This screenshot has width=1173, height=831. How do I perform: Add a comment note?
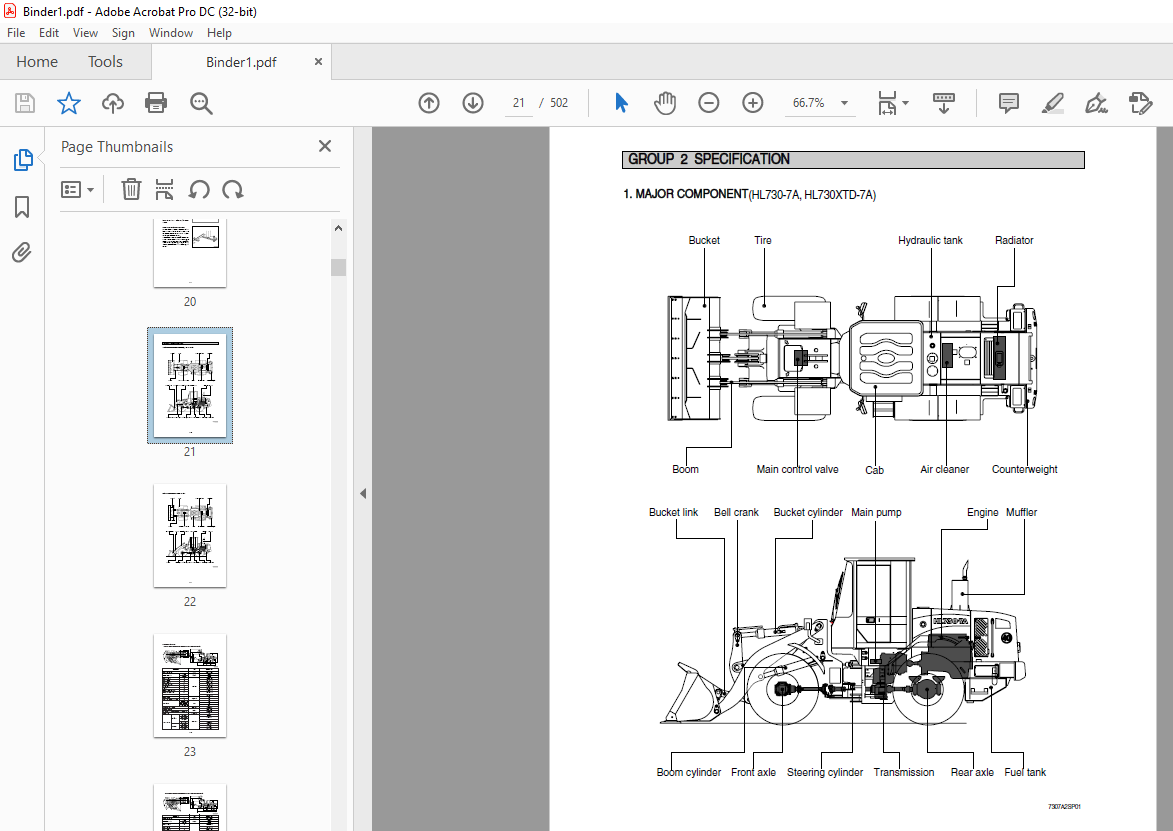pos(1008,102)
